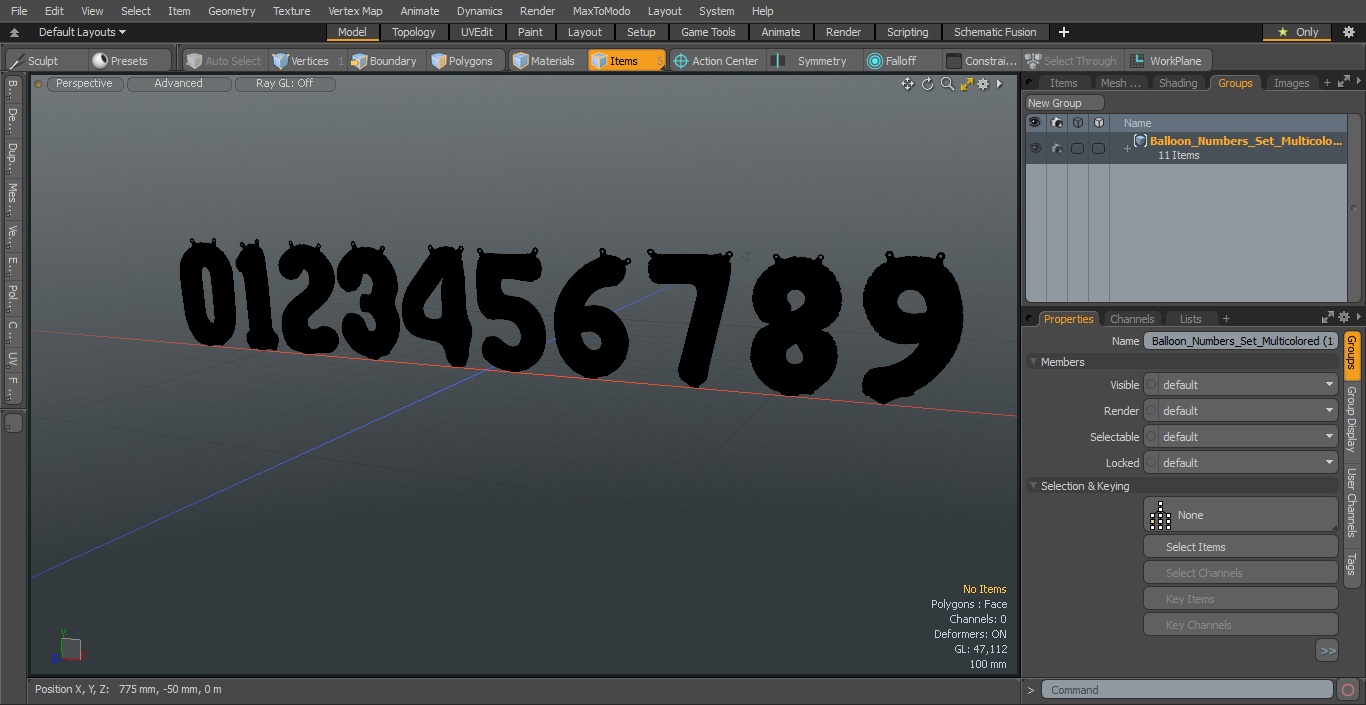Click the red record button beside Command field
This screenshot has height=705, width=1366.
(1347, 690)
